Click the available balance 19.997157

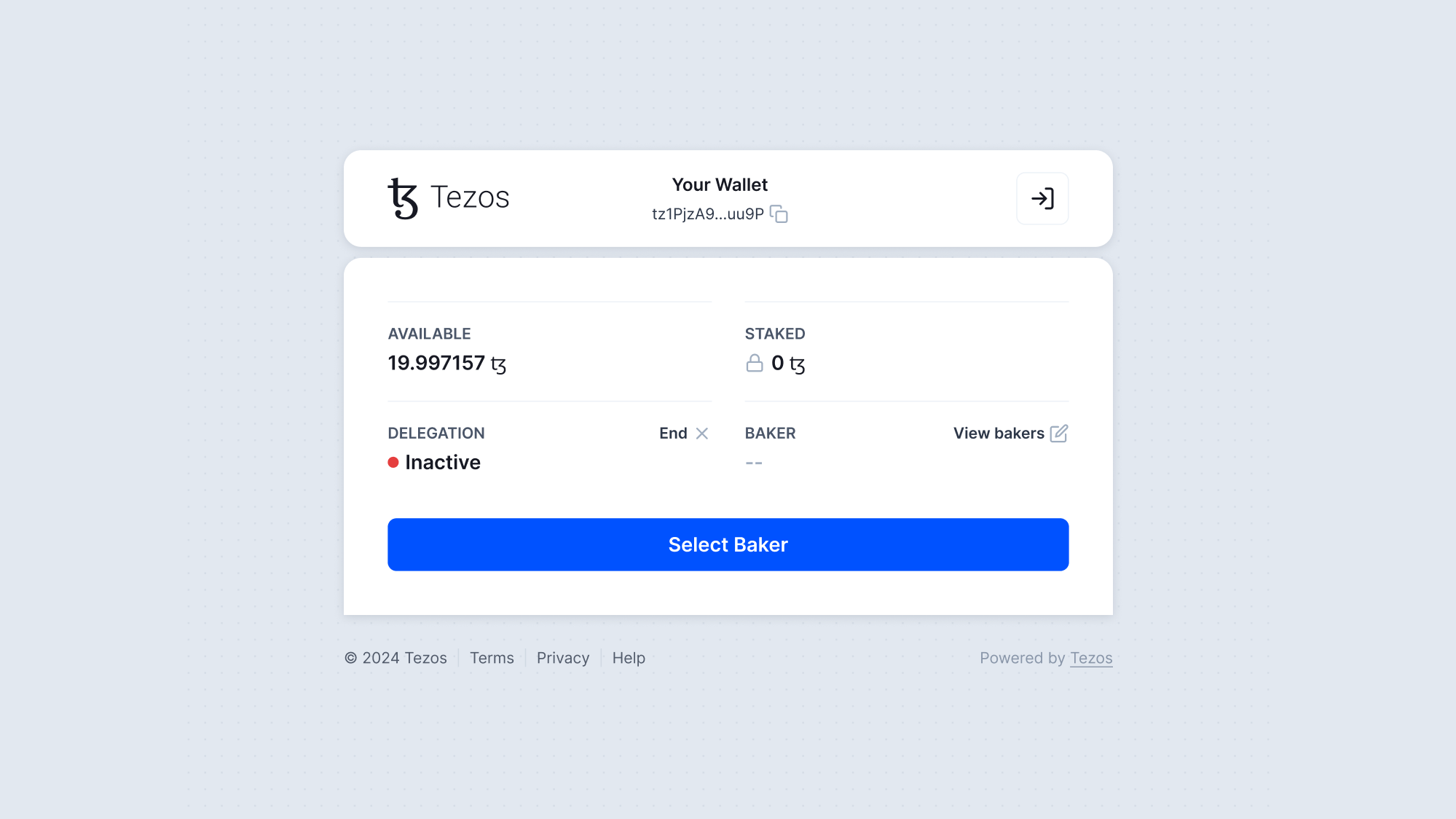click(x=436, y=363)
